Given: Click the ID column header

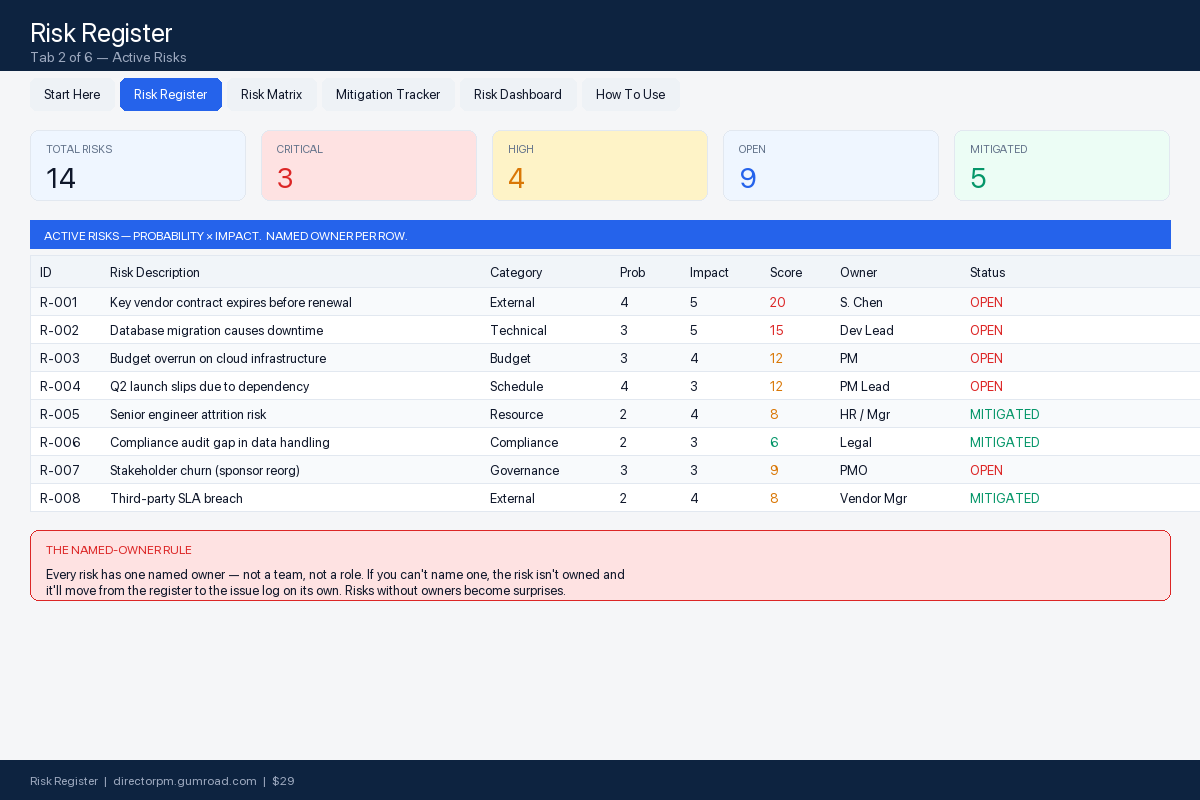Looking at the screenshot, I should 46,272.
